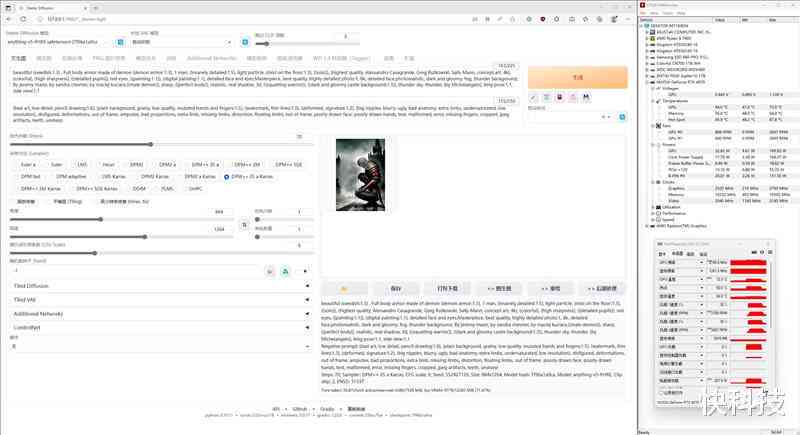The image size is (800, 435).
Task: Click into the positive prompt text box
Action: (264, 81)
